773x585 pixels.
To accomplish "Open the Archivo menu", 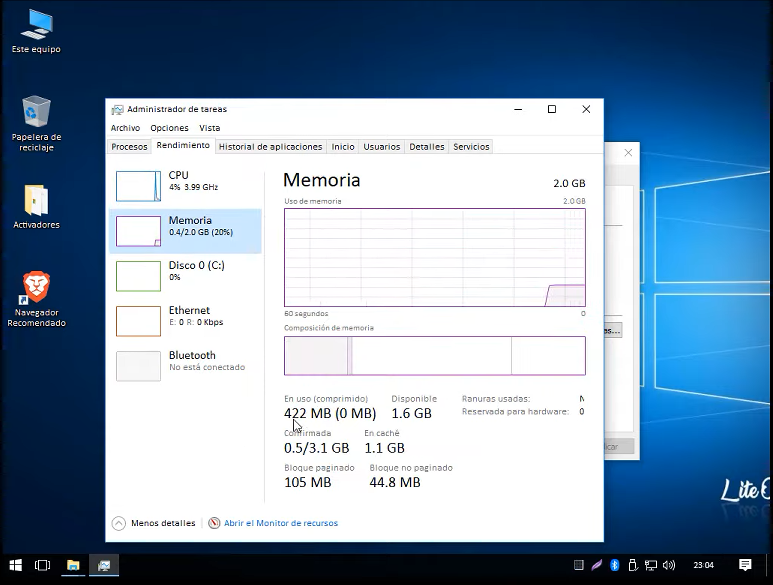I will [125, 128].
